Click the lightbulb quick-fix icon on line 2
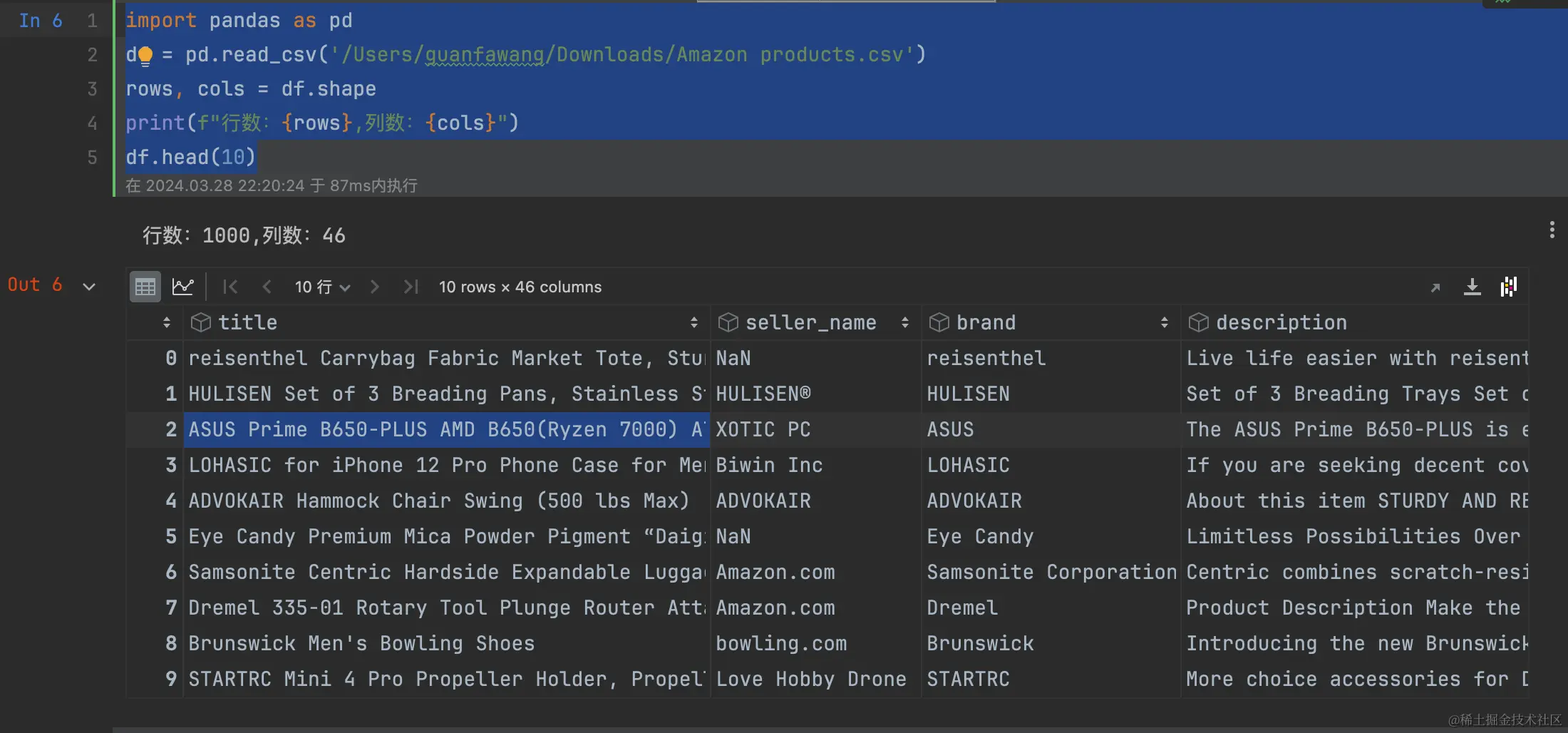 pos(145,55)
